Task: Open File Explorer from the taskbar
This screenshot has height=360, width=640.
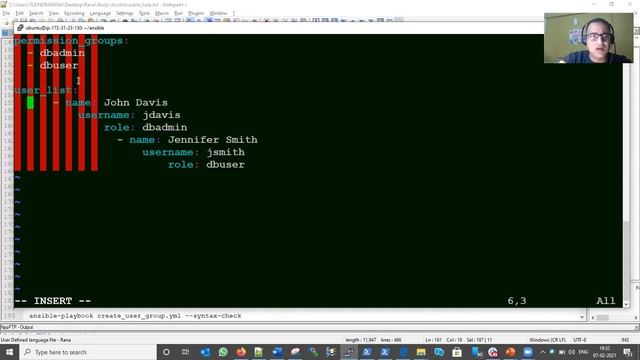Action: (x=421, y=352)
